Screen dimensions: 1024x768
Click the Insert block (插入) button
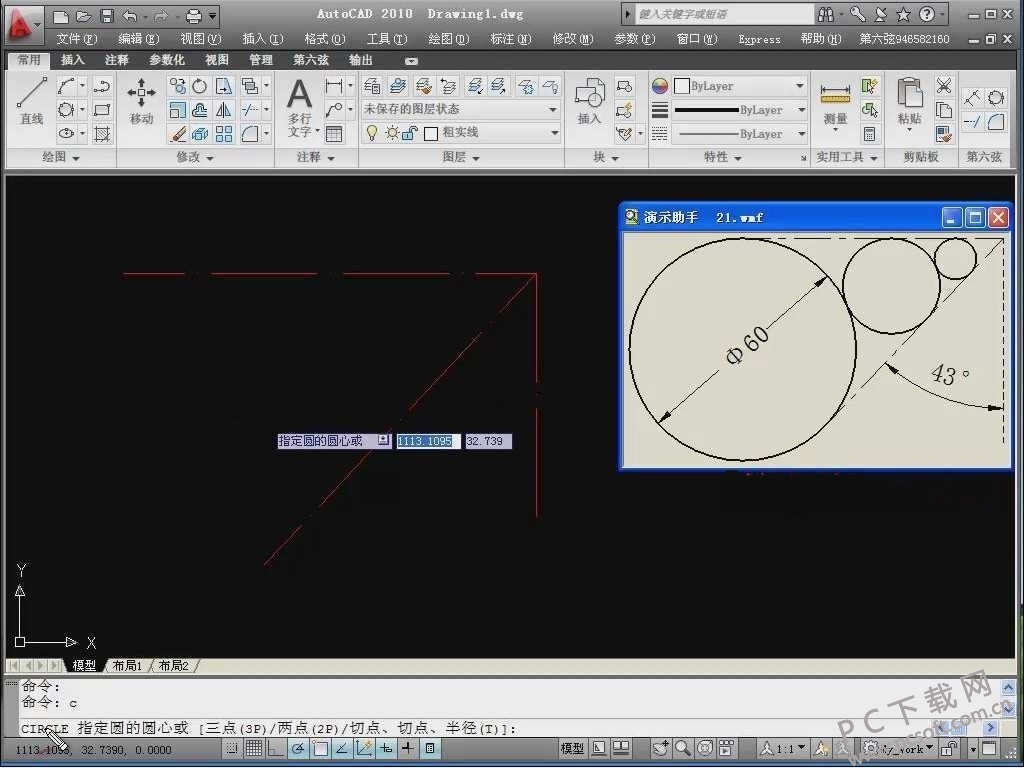589,101
